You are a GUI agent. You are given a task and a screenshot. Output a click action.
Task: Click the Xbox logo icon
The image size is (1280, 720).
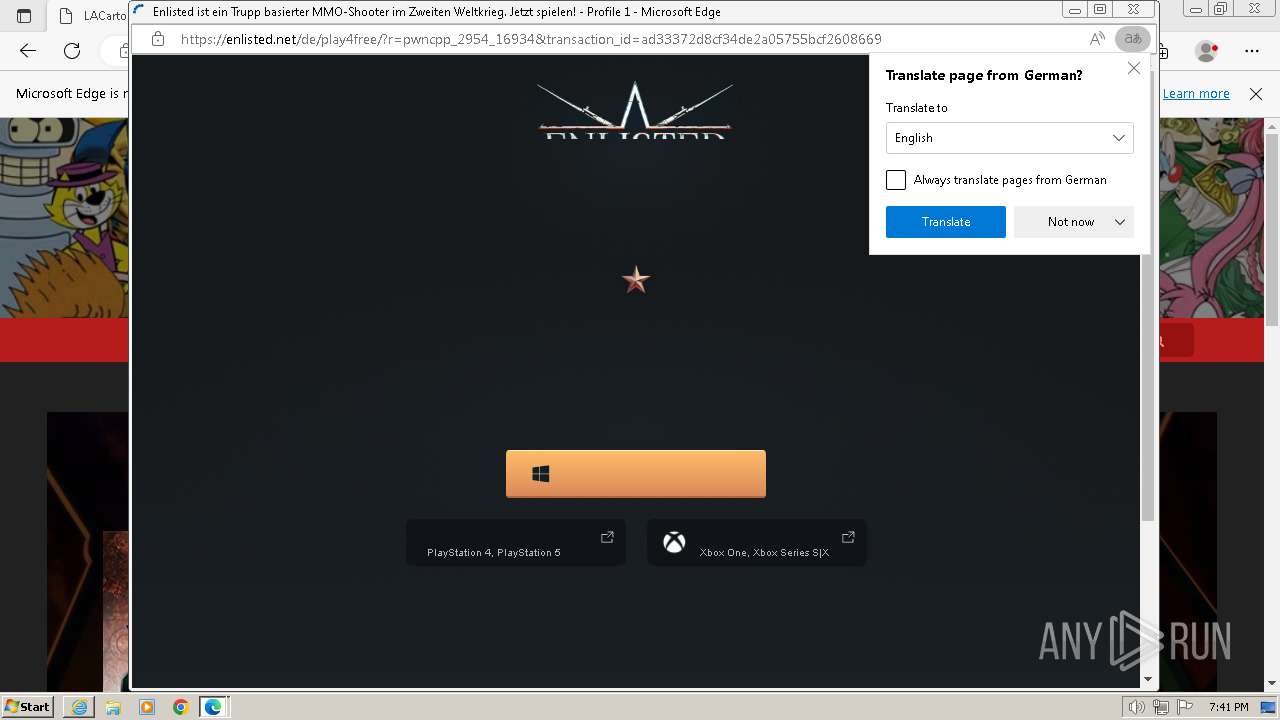pos(675,543)
